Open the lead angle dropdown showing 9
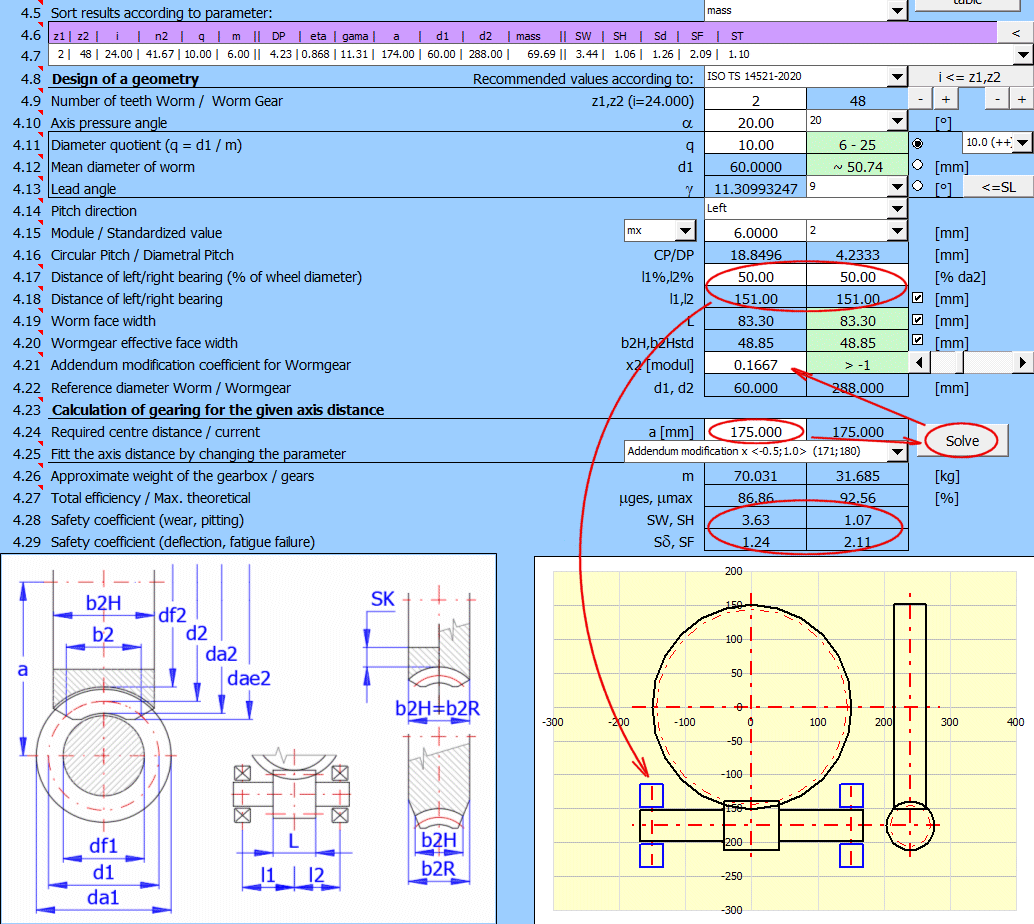 click(897, 187)
